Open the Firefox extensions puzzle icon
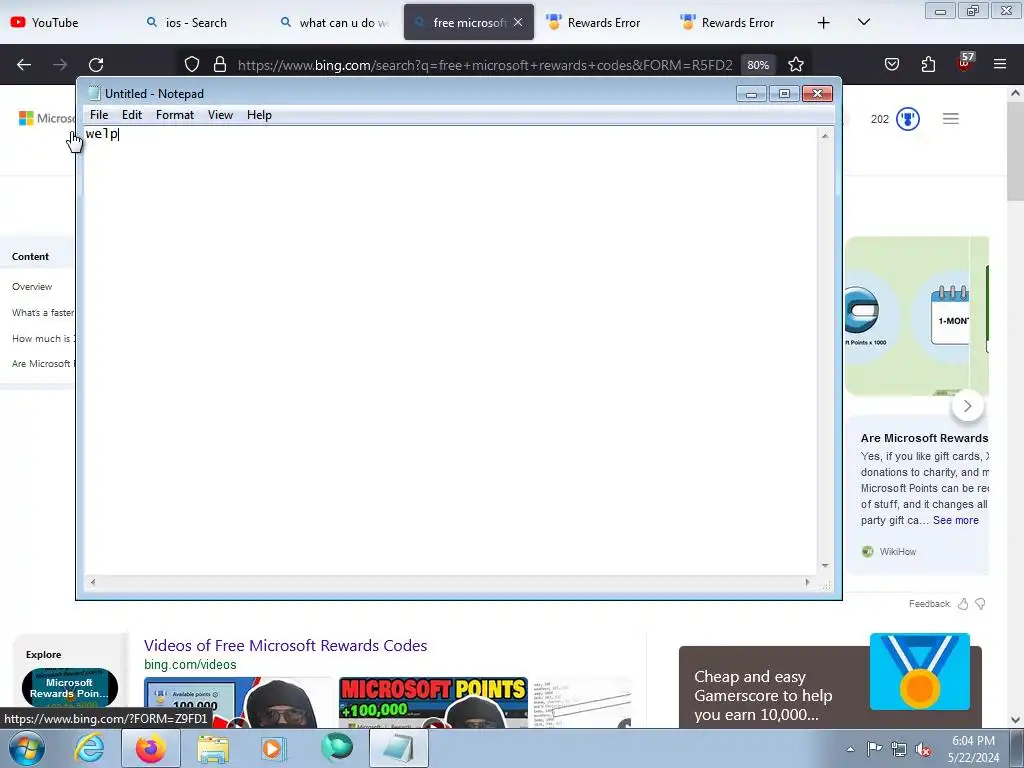The height and width of the screenshot is (768, 1024). pyautogui.click(x=928, y=64)
